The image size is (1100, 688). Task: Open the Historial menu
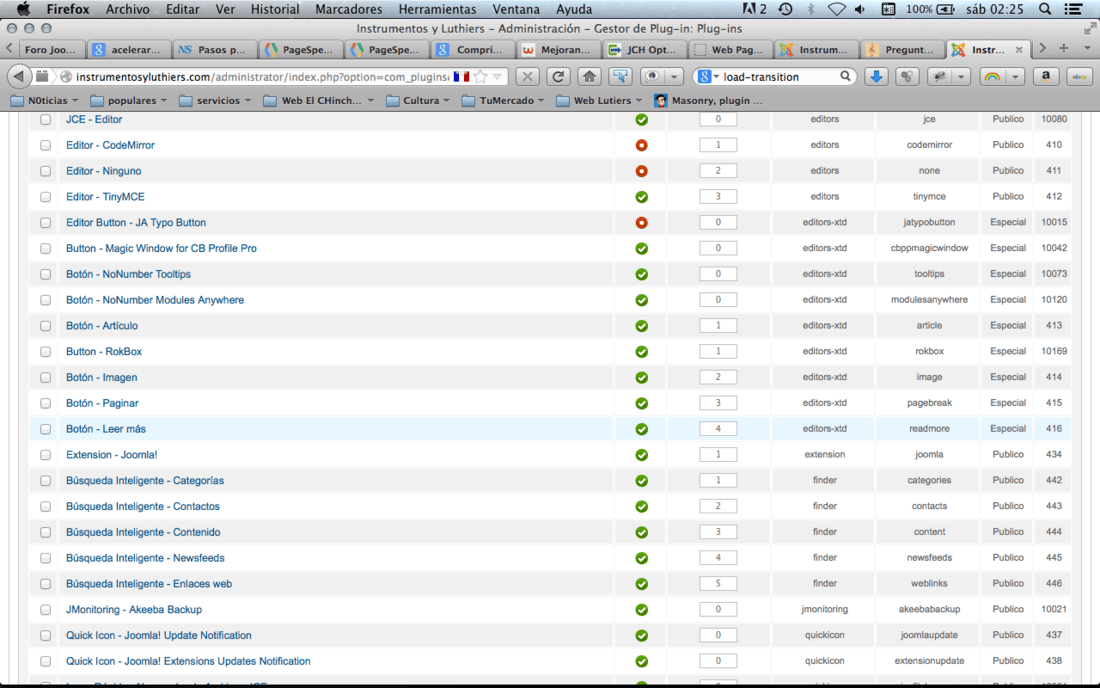pyautogui.click(x=275, y=9)
